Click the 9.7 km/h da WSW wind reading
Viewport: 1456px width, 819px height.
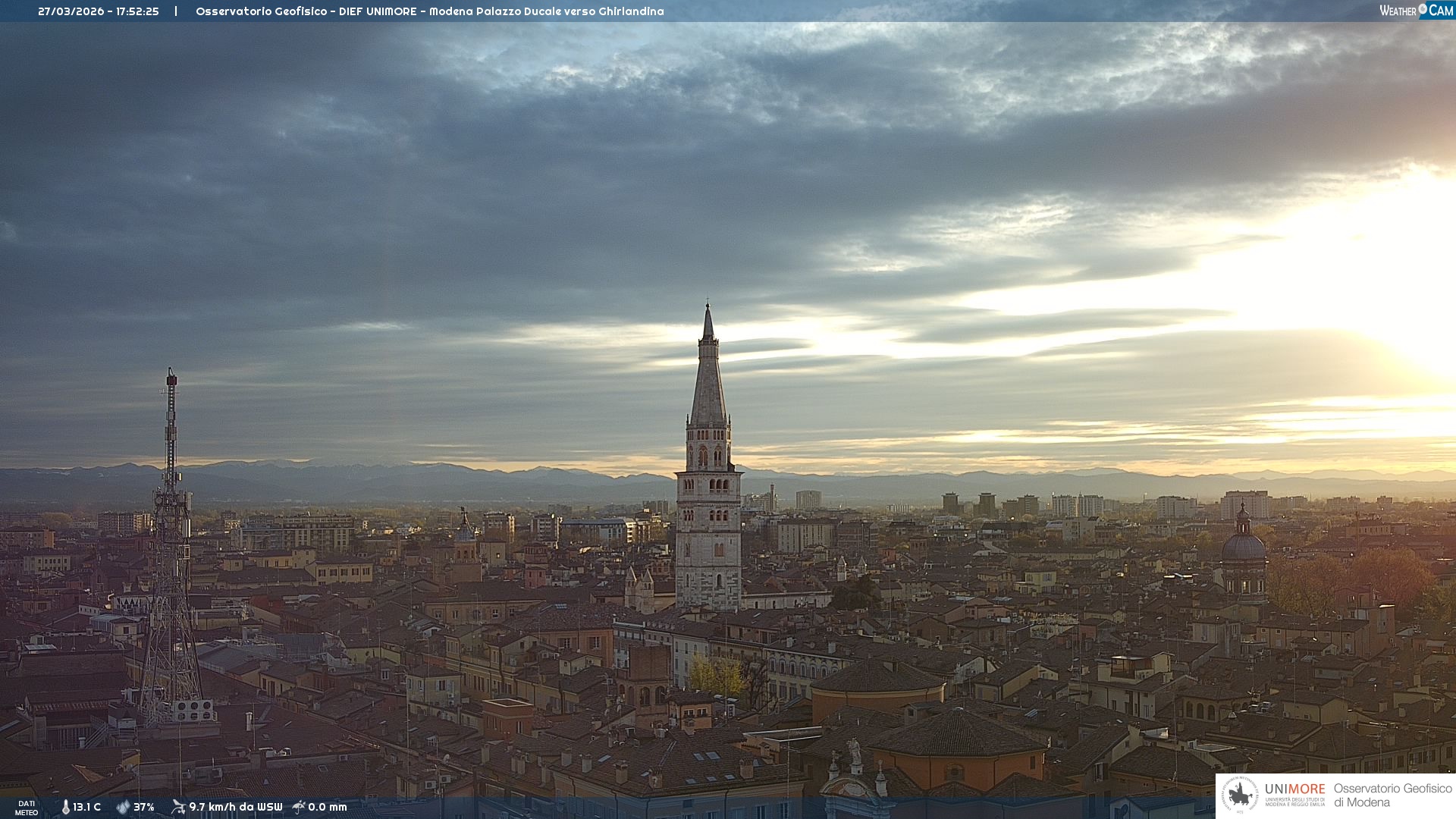coord(235,807)
